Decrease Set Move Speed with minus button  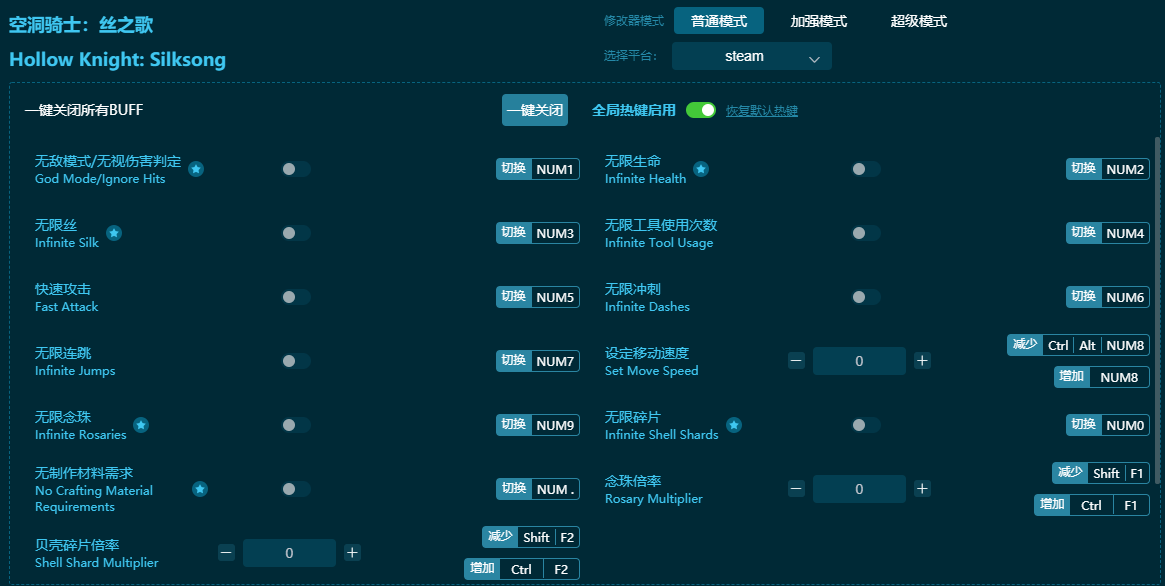tap(796, 361)
